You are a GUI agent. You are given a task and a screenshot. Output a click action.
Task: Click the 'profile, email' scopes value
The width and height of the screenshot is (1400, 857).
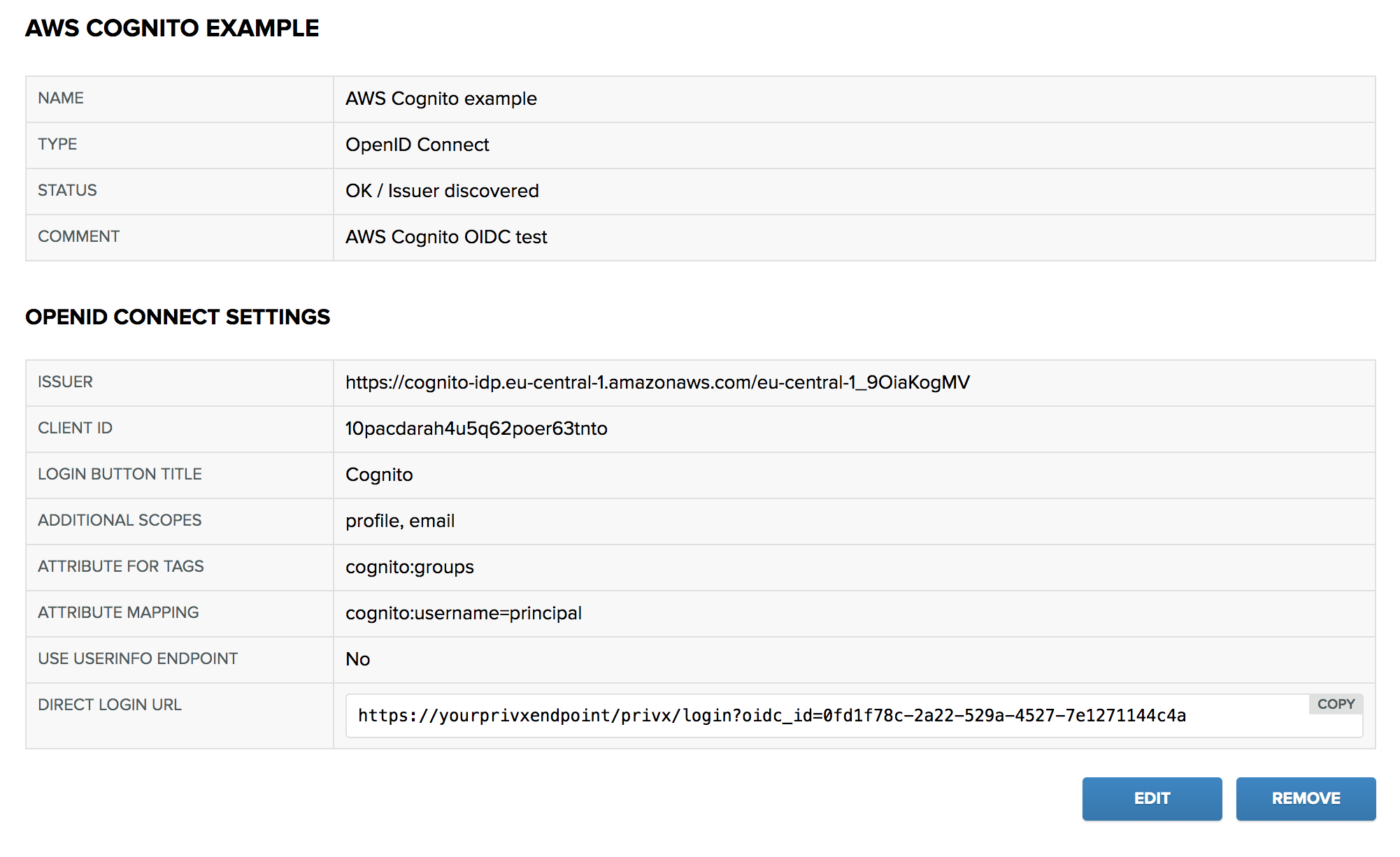pos(400,521)
